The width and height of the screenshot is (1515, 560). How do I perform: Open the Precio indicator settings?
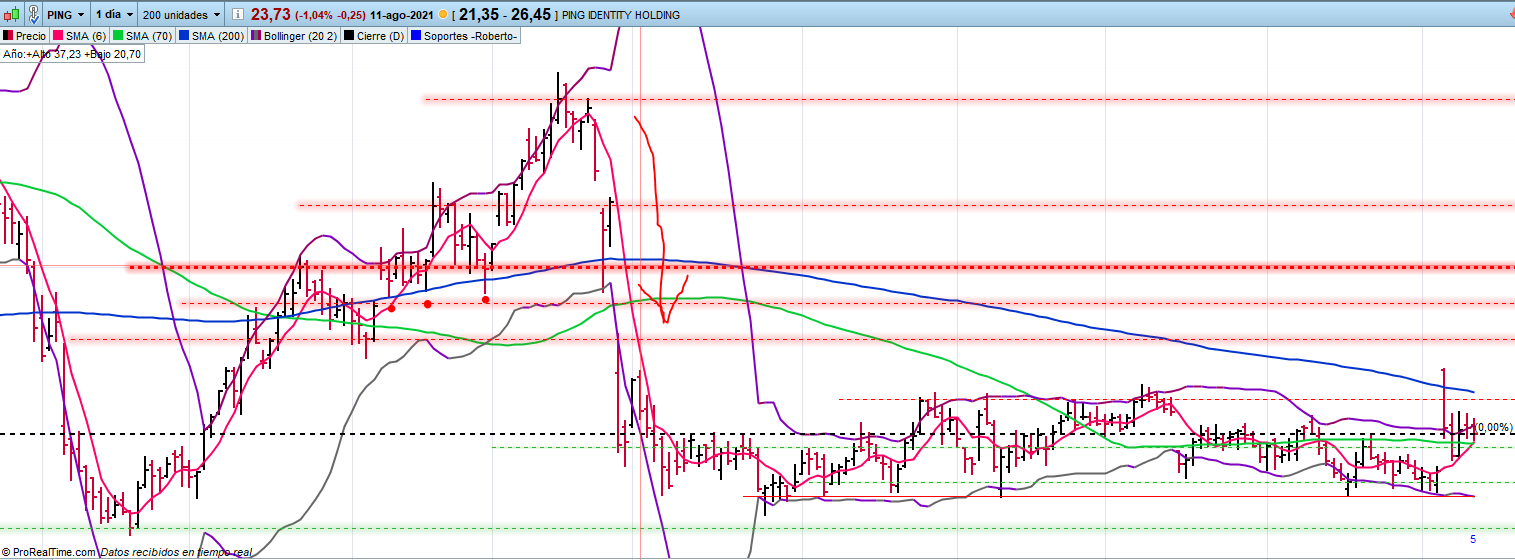point(24,36)
